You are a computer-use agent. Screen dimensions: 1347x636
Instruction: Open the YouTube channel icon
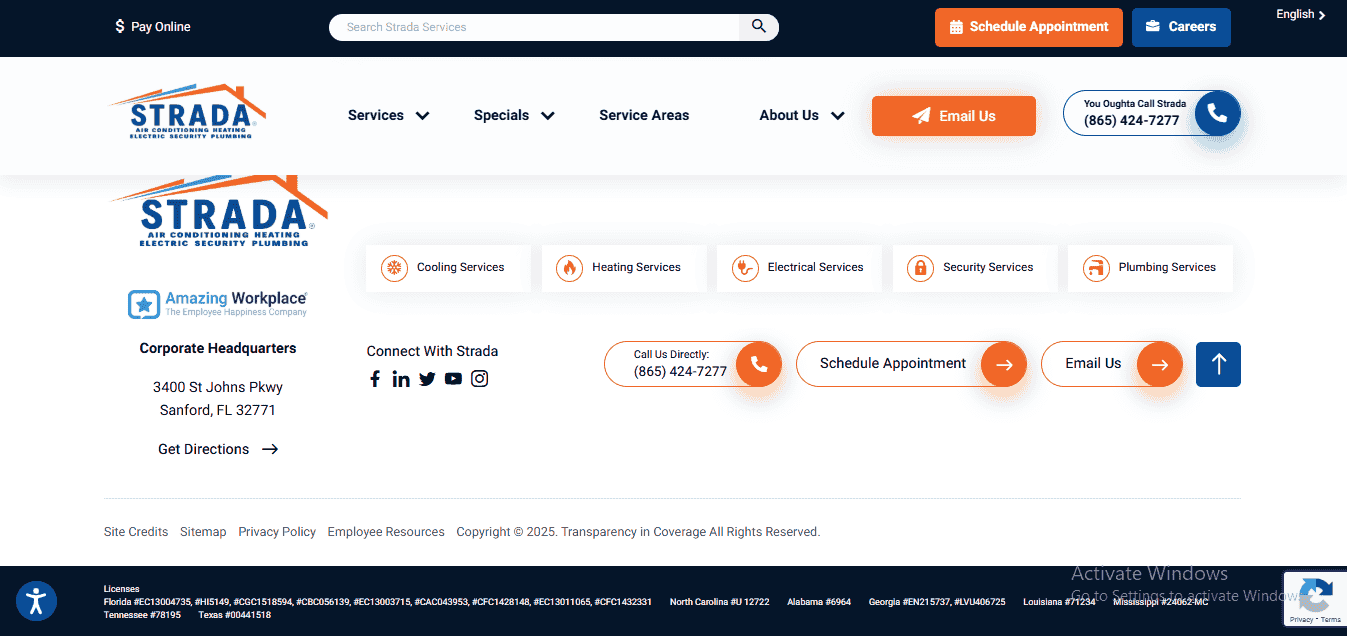tap(453, 379)
